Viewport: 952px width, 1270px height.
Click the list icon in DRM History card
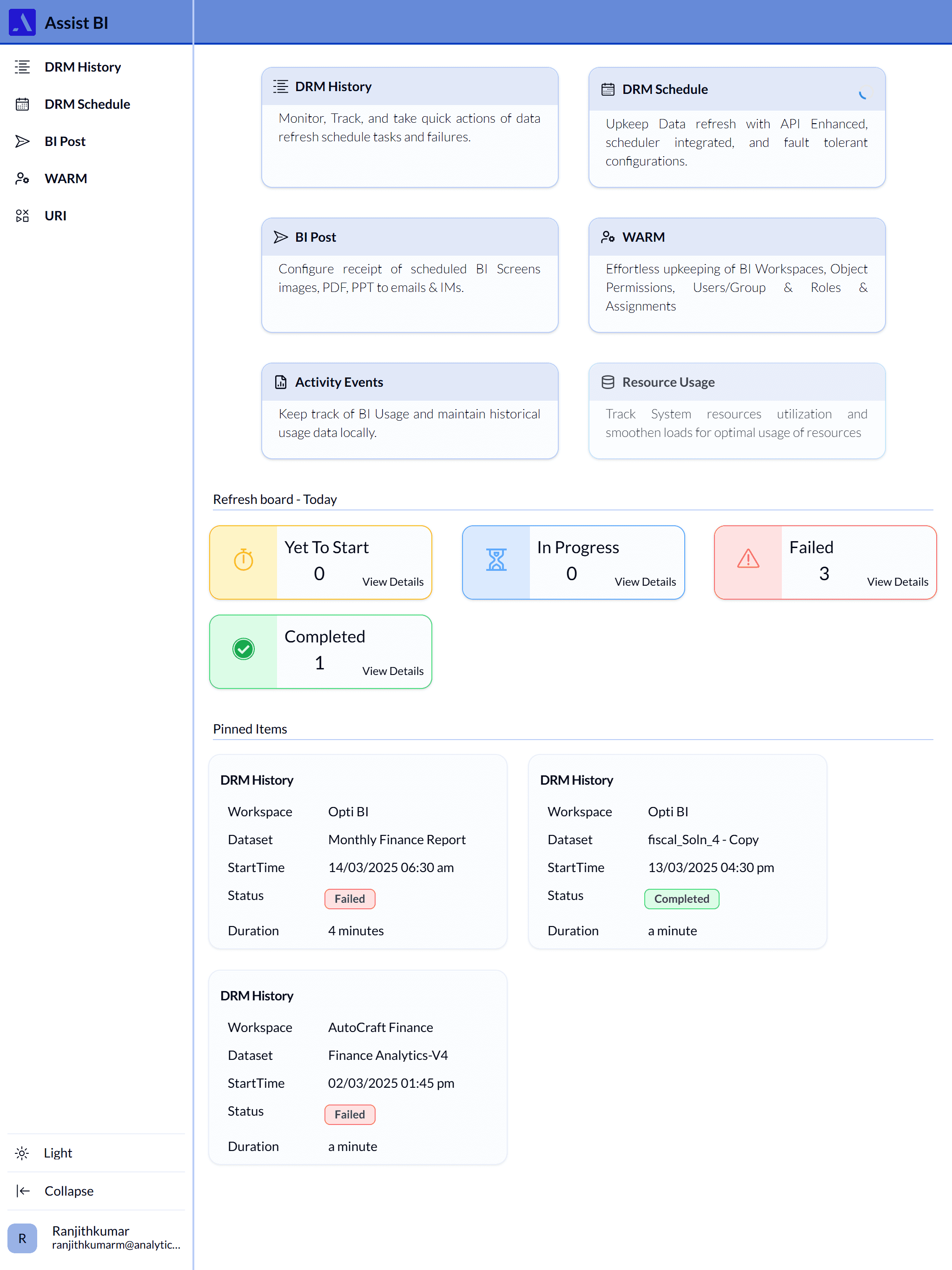point(281,86)
